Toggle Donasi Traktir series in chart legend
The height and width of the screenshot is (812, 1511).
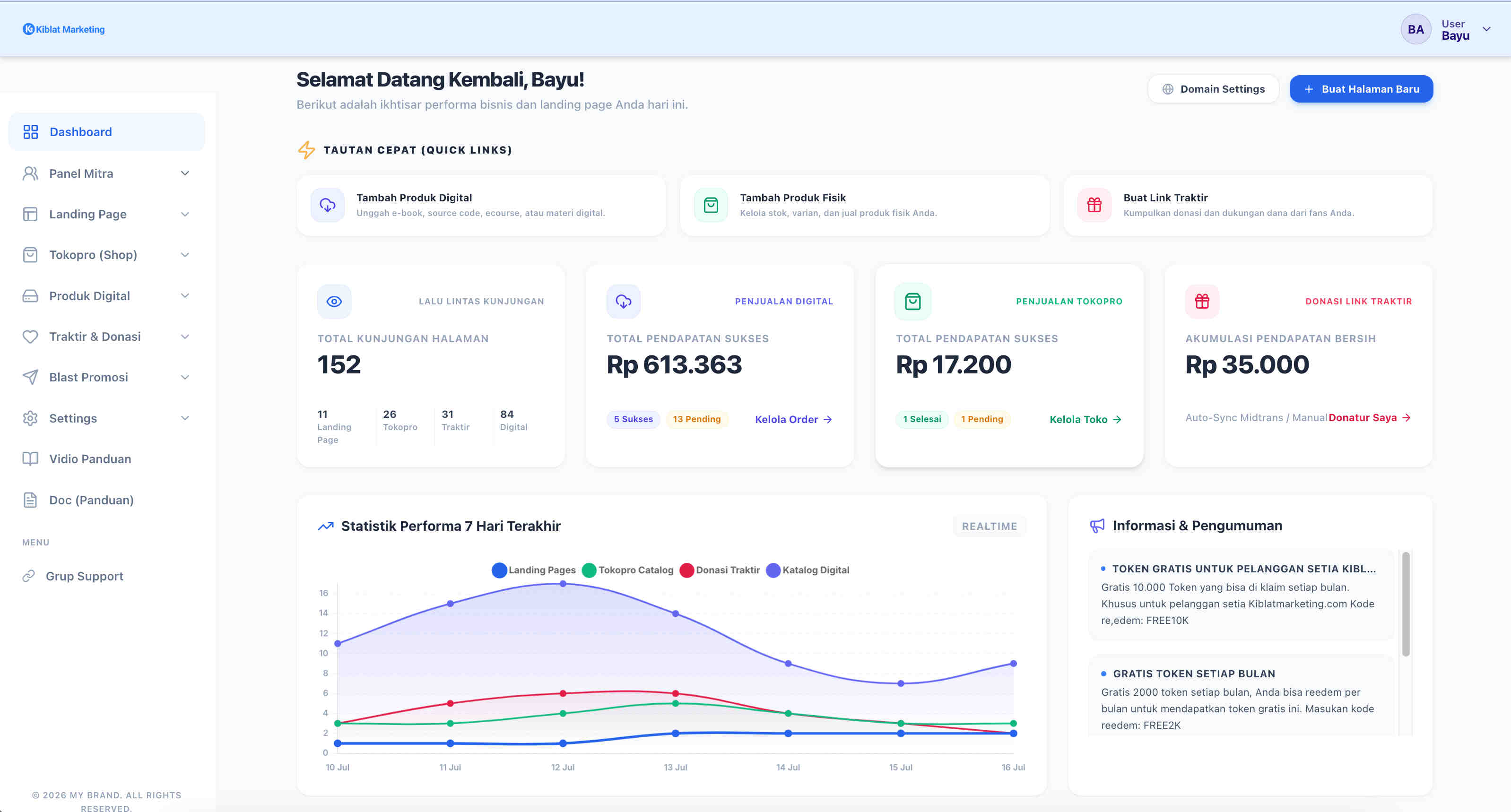pyautogui.click(x=720, y=570)
